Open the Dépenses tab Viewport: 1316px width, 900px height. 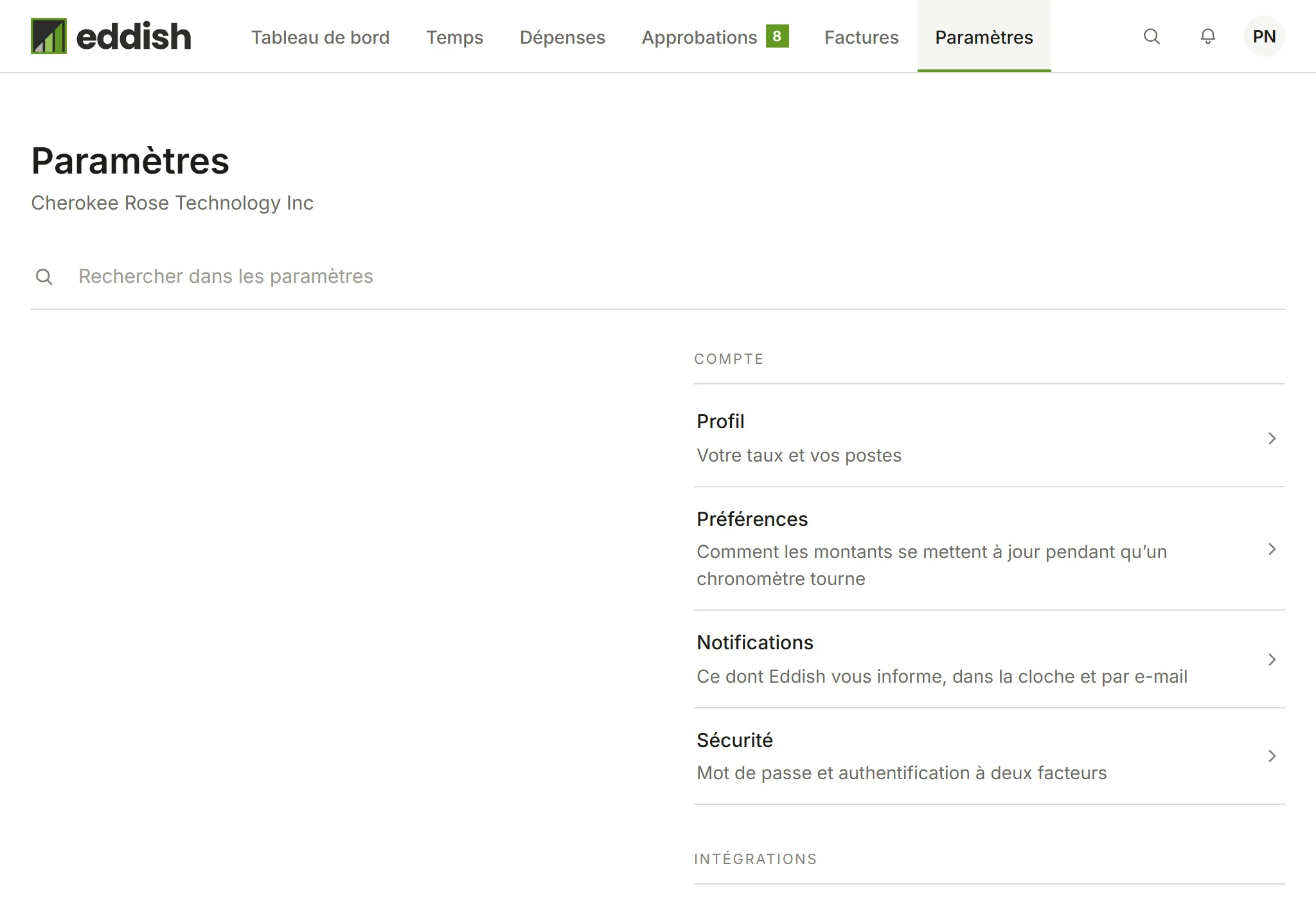pyautogui.click(x=562, y=37)
